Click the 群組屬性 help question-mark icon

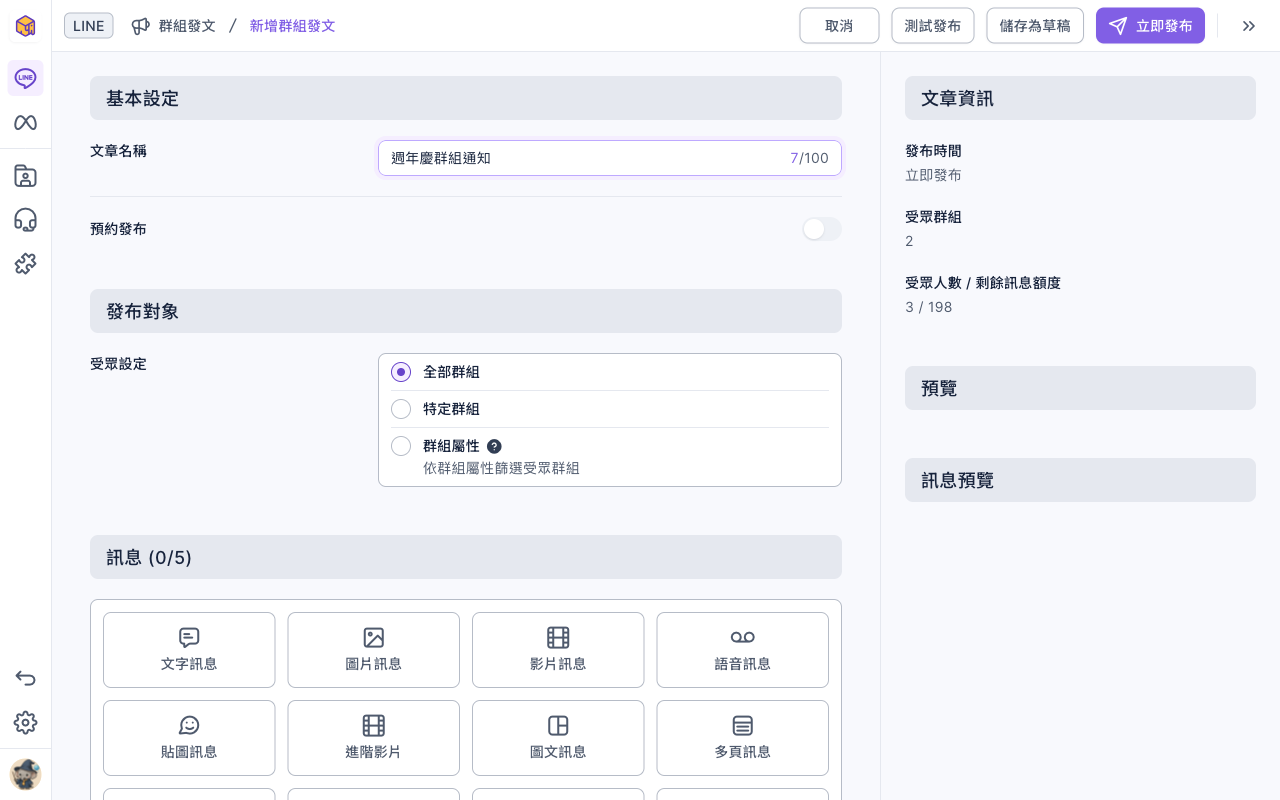tap(494, 446)
